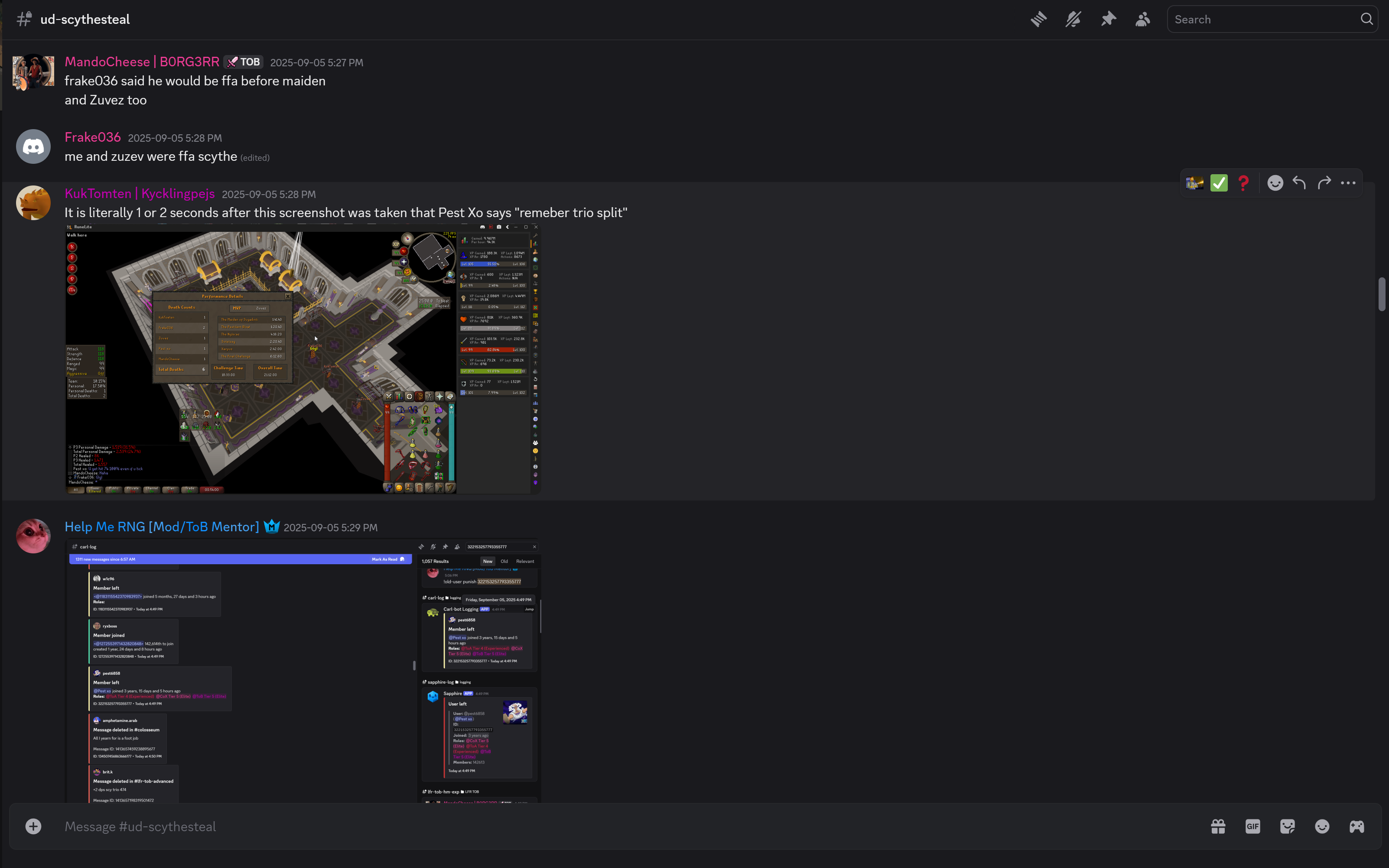Click the search magnifier icon
The height and width of the screenshot is (868, 1389).
(1366, 20)
